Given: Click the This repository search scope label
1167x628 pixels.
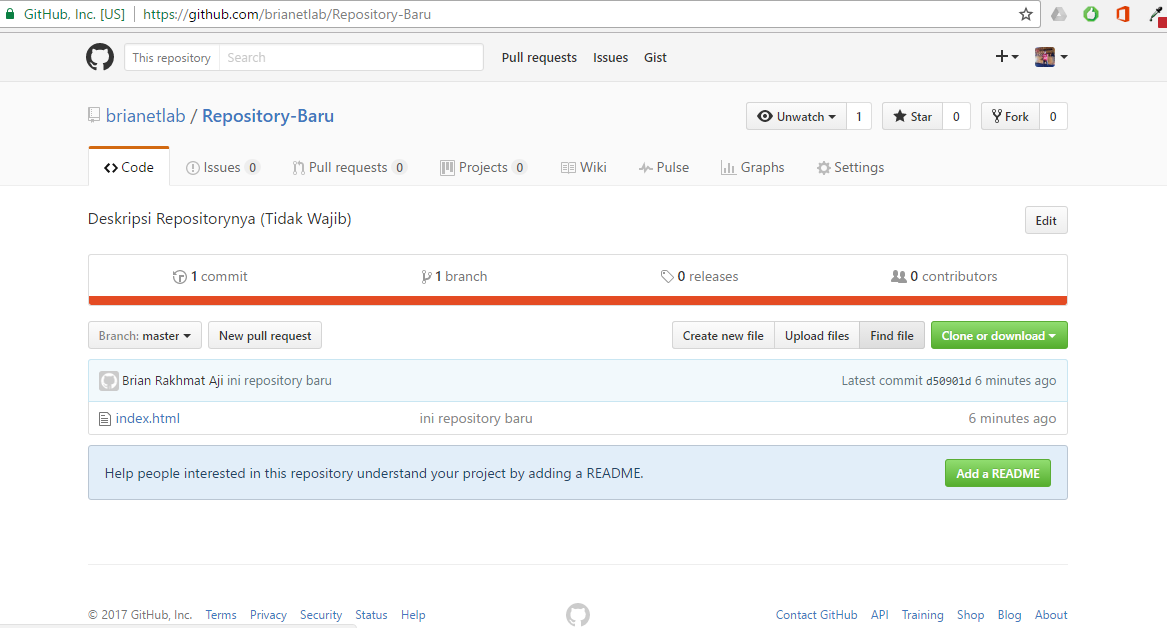Looking at the screenshot, I should [171, 57].
